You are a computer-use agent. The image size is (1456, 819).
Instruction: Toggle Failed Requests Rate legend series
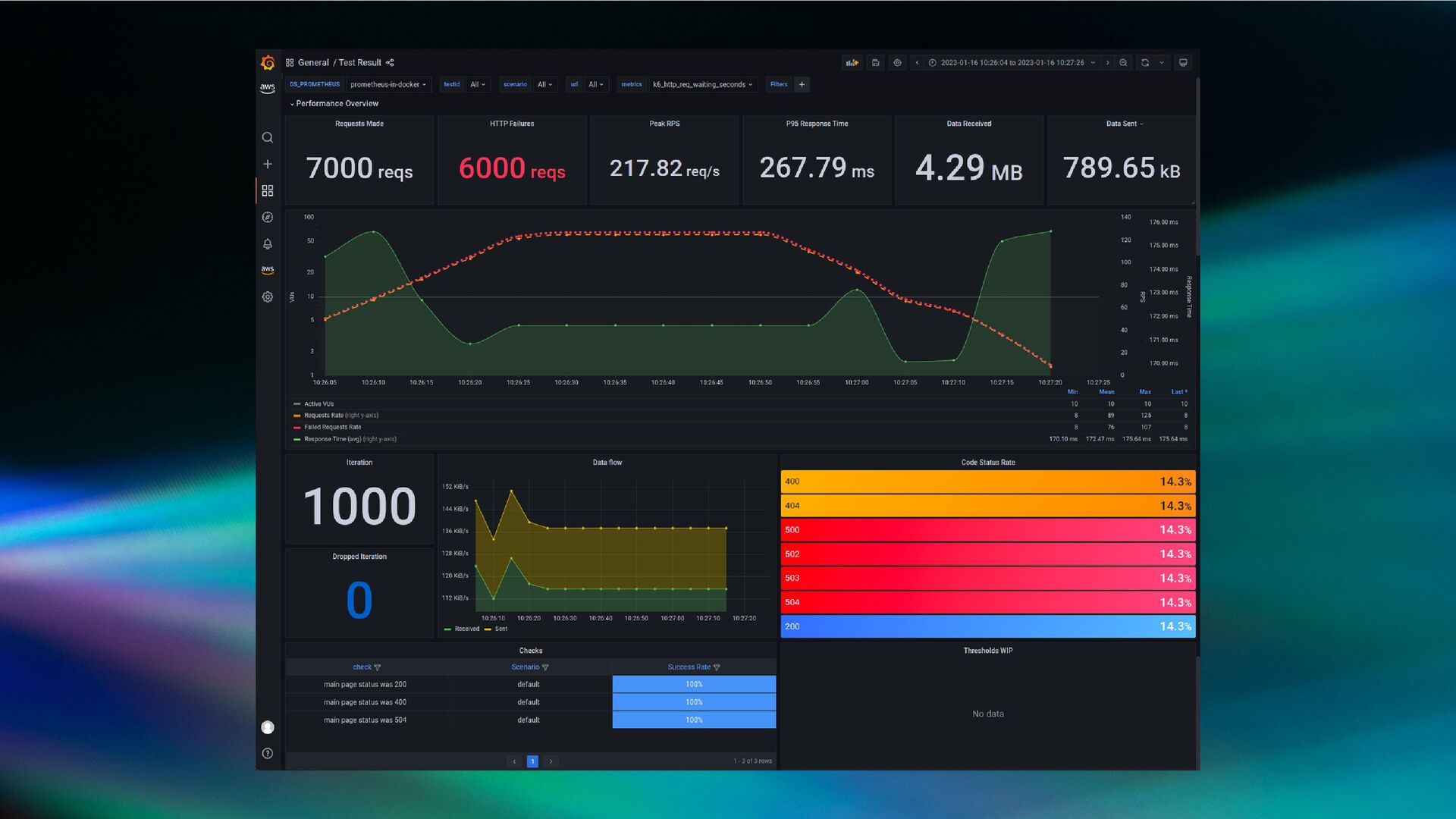click(x=332, y=427)
